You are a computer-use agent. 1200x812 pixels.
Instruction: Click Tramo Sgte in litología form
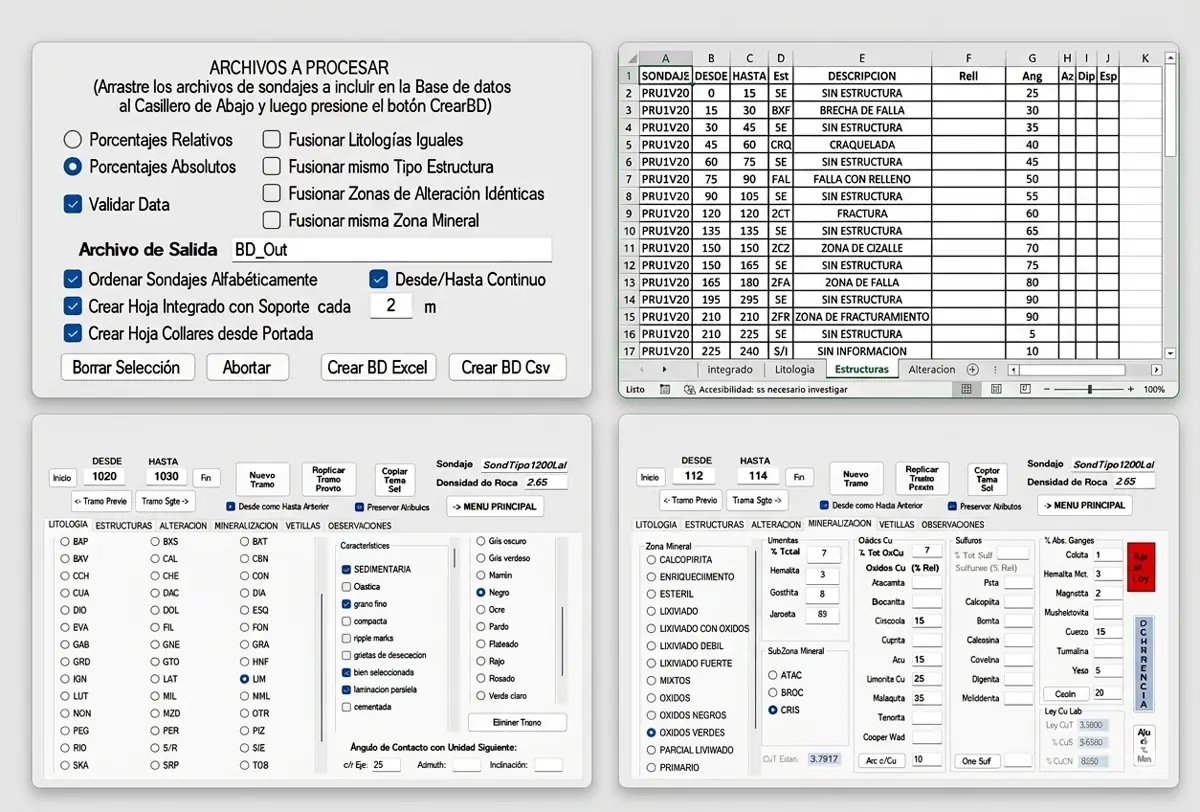[166, 501]
